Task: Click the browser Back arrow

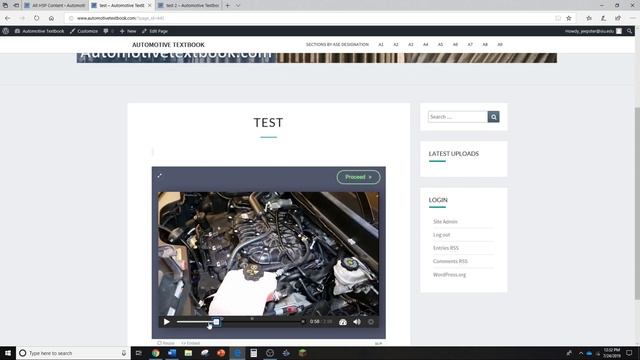Action: tap(8, 18)
